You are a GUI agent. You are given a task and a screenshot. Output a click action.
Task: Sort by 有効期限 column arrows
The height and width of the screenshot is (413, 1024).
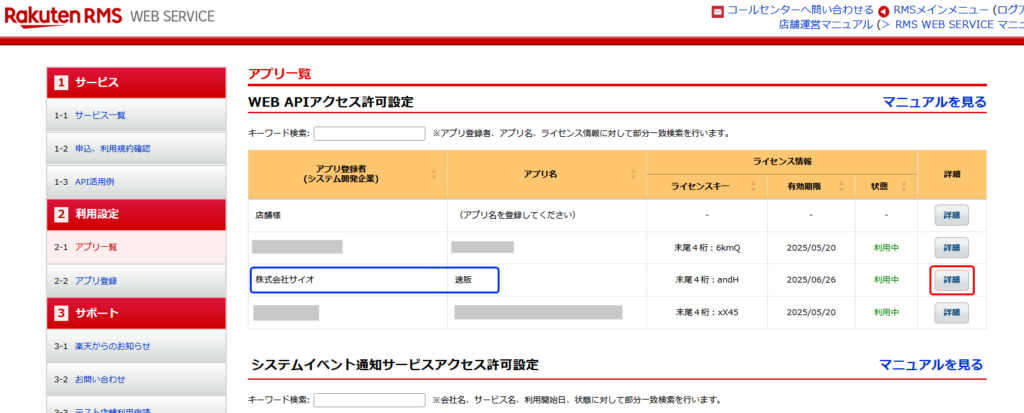(x=843, y=187)
